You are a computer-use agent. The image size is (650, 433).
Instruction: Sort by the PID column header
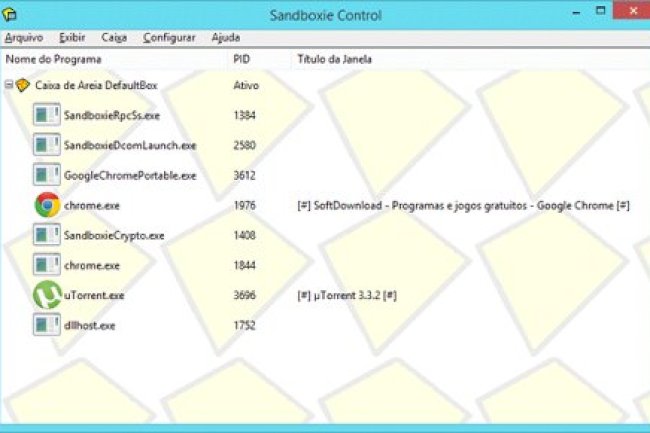[x=241, y=59]
